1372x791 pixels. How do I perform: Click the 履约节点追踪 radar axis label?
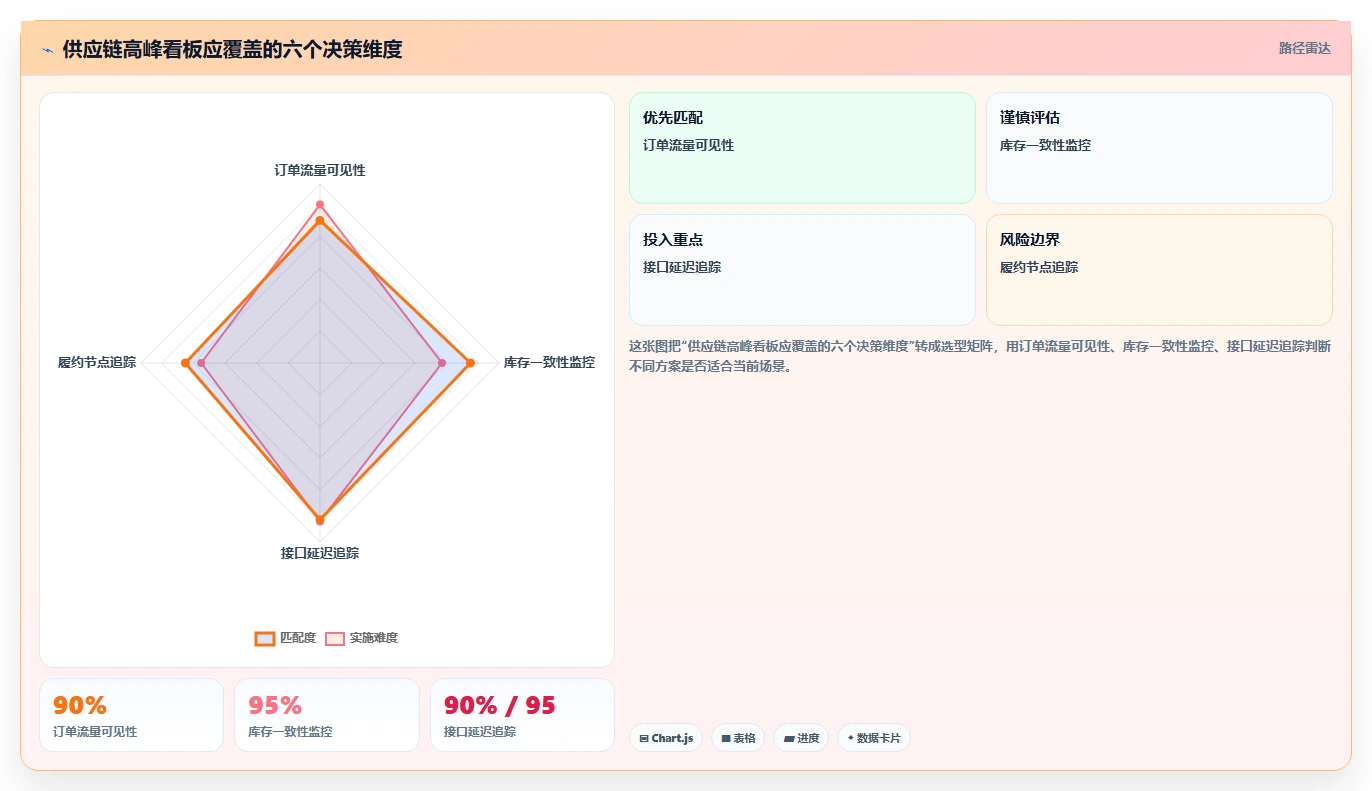click(x=97, y=362)
